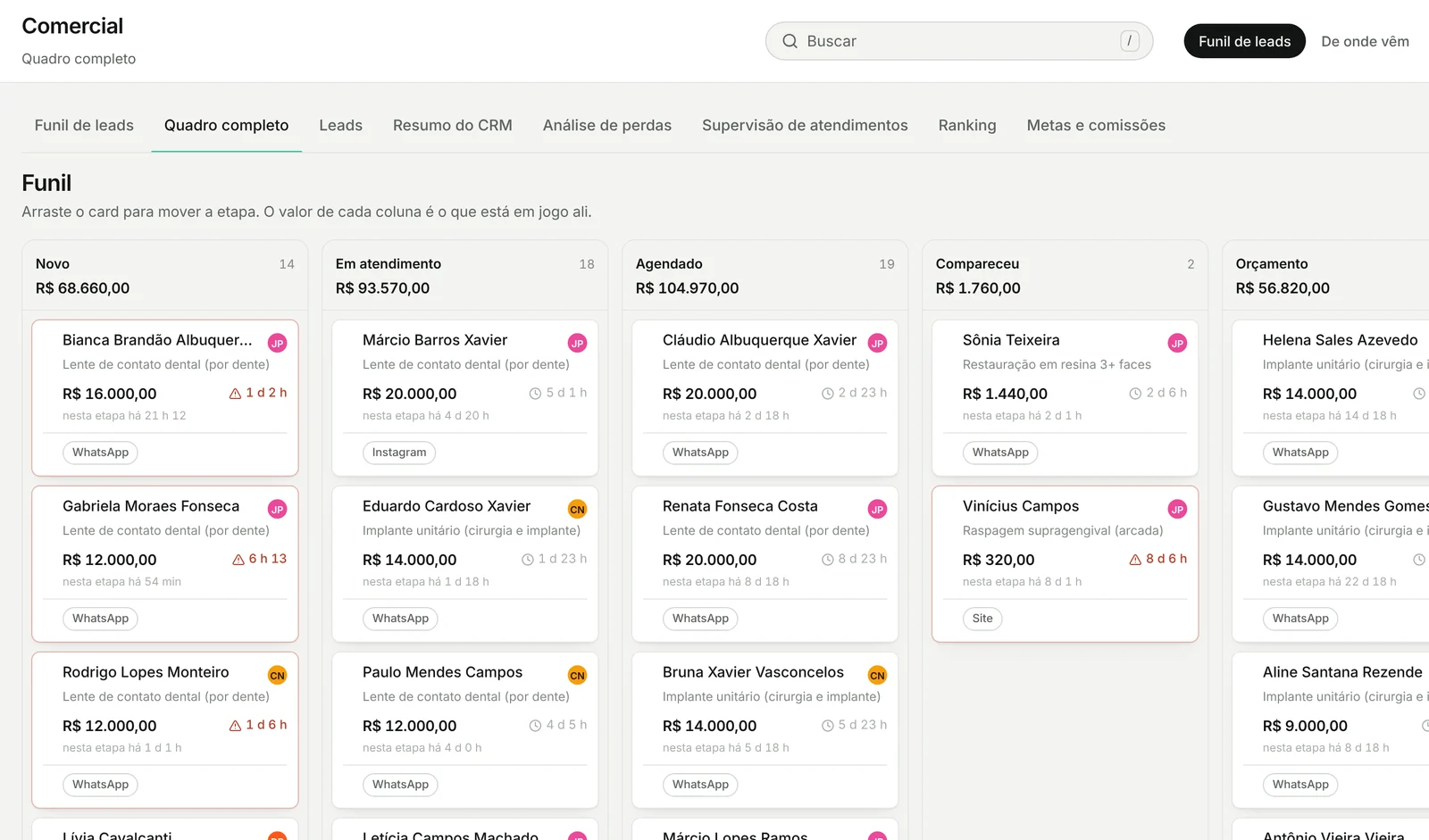Click CN avatar on Paulo Mendes Campos card

[578, 675]
